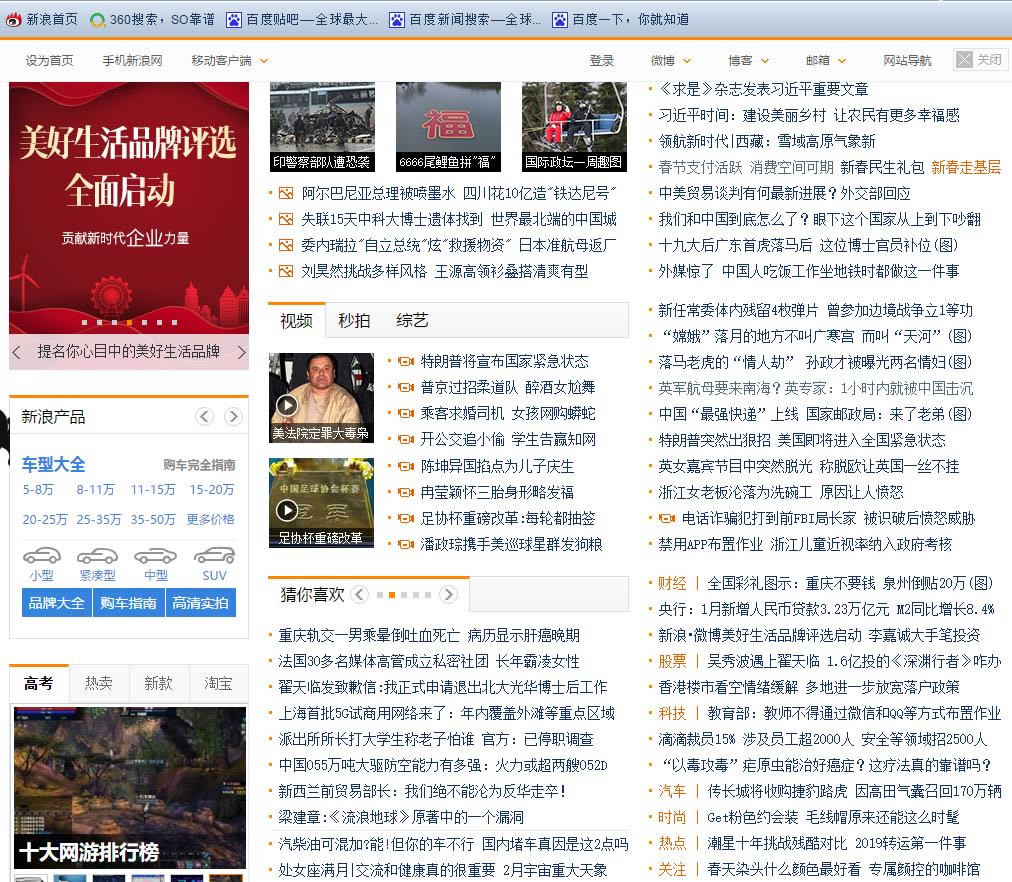Open the 新浪首页 bookmark

(x=42, y=19)
